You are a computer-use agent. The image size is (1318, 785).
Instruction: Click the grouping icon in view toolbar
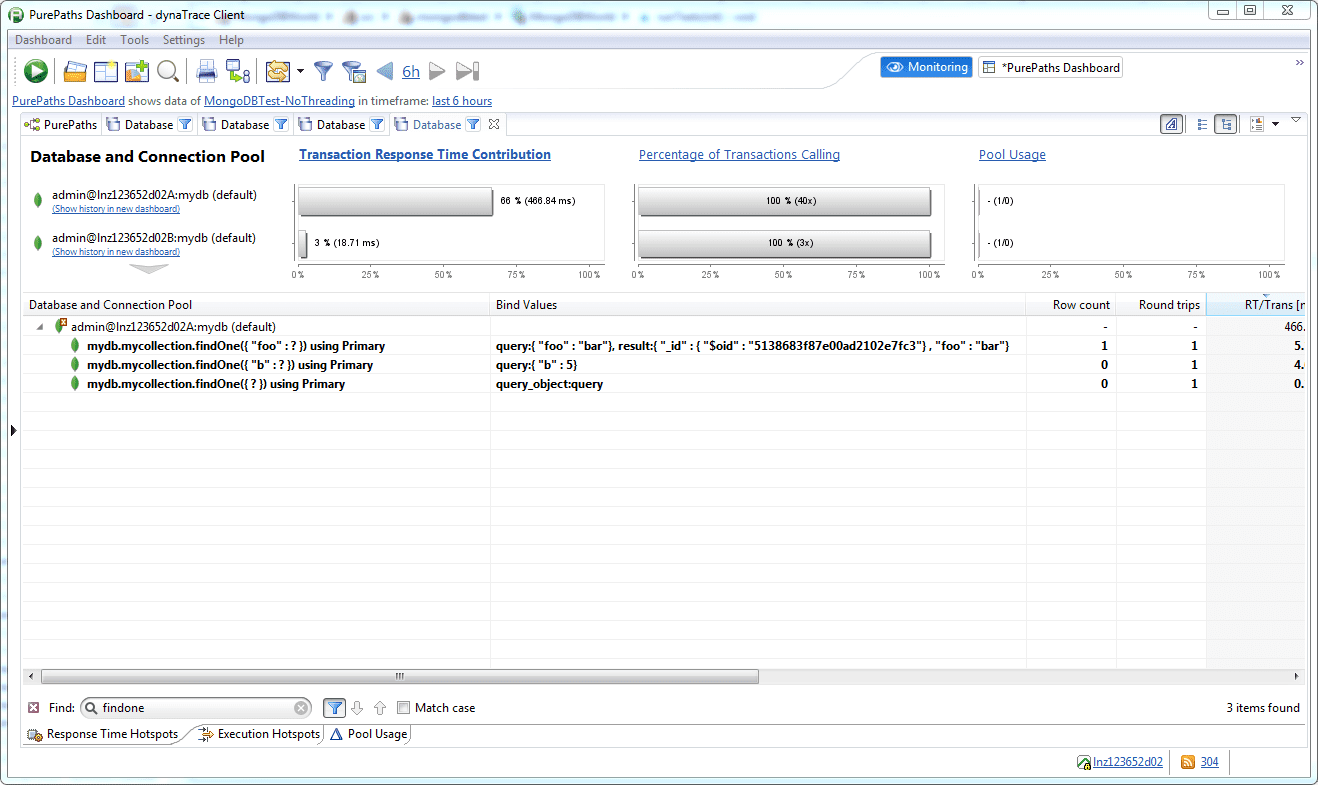coord(1257,124)
